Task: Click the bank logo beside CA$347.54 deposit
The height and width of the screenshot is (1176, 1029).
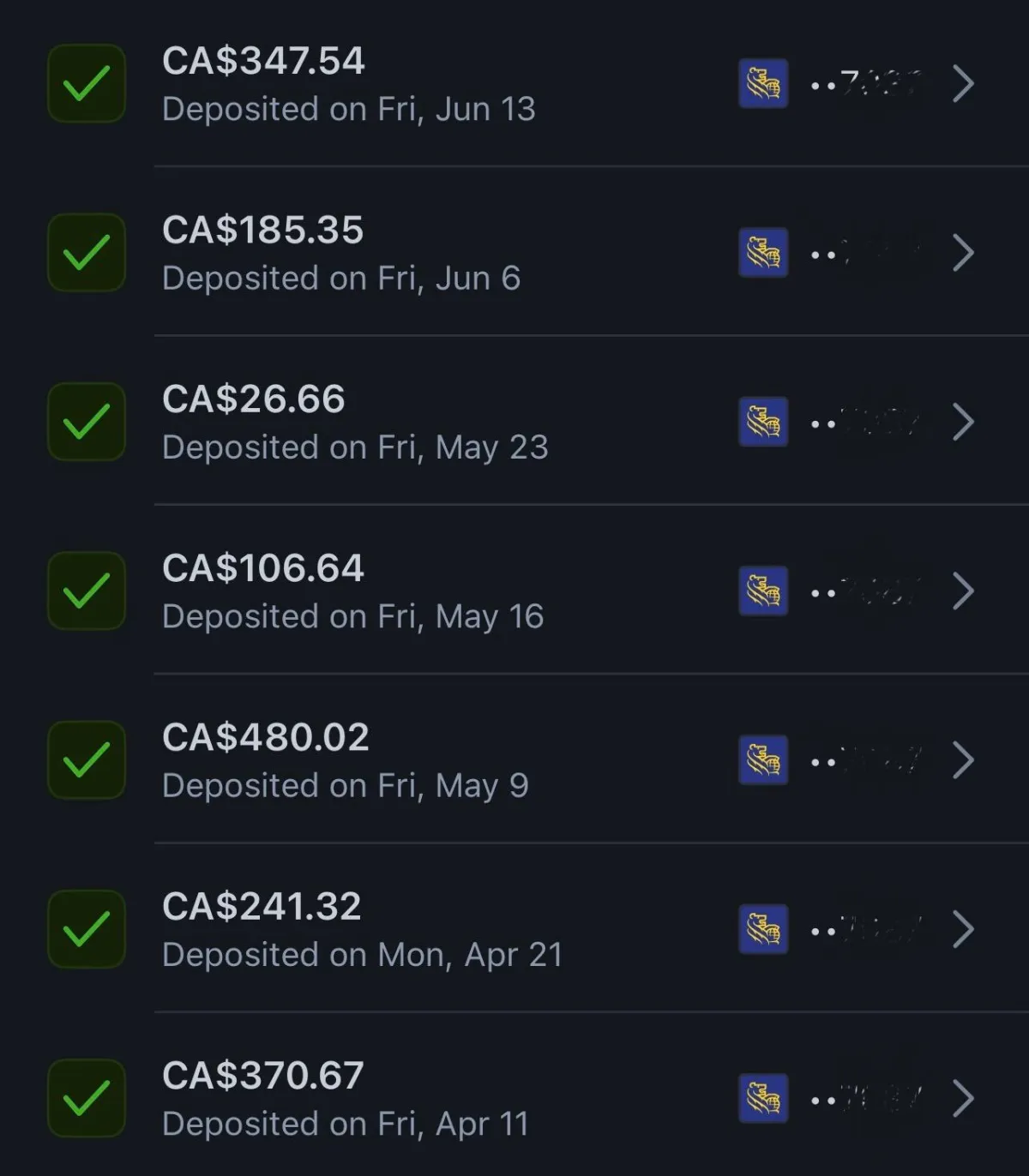Action: point(763,84)
